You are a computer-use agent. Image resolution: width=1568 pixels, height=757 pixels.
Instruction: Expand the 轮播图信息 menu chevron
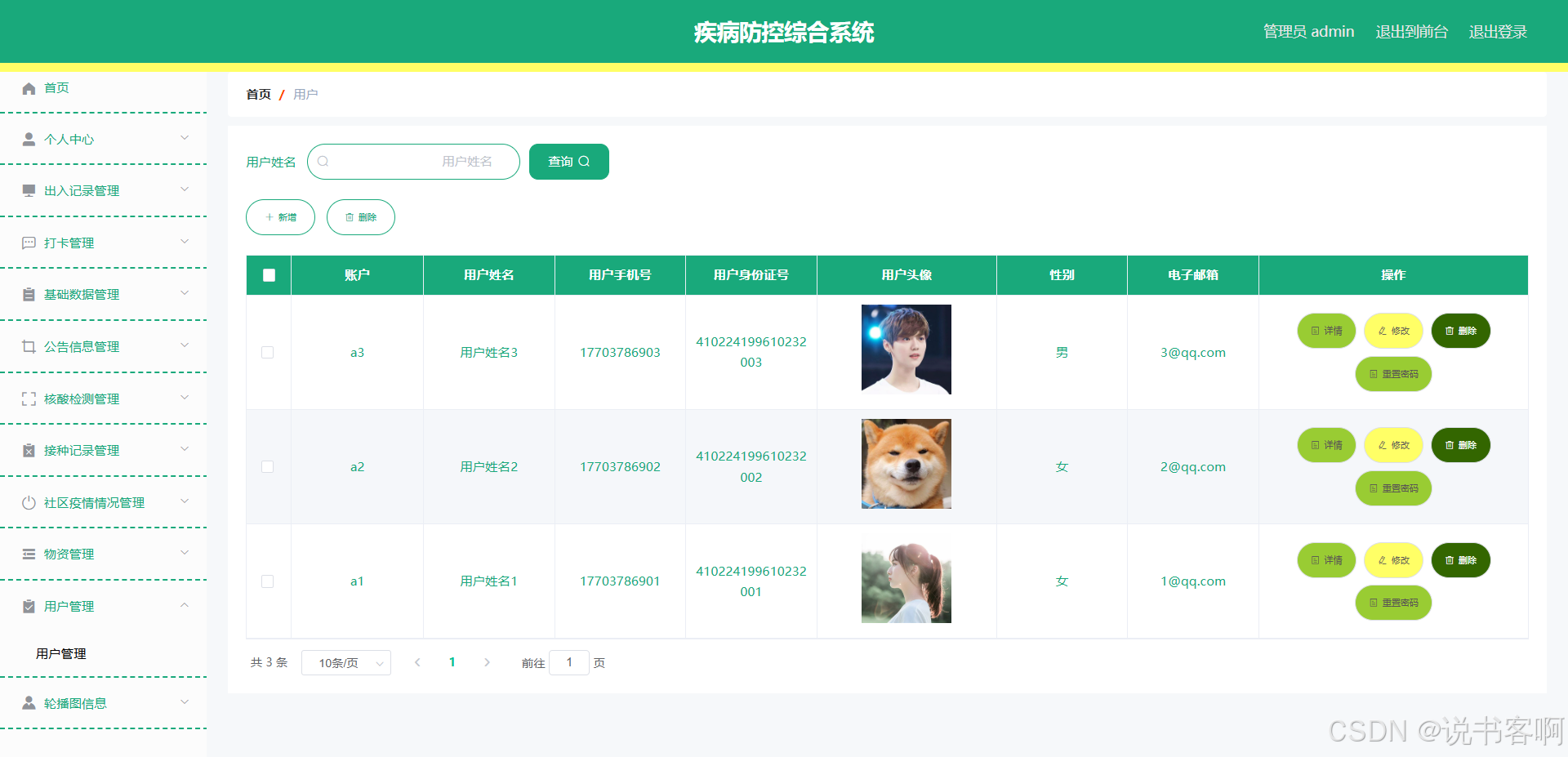(x=185, y=702)
